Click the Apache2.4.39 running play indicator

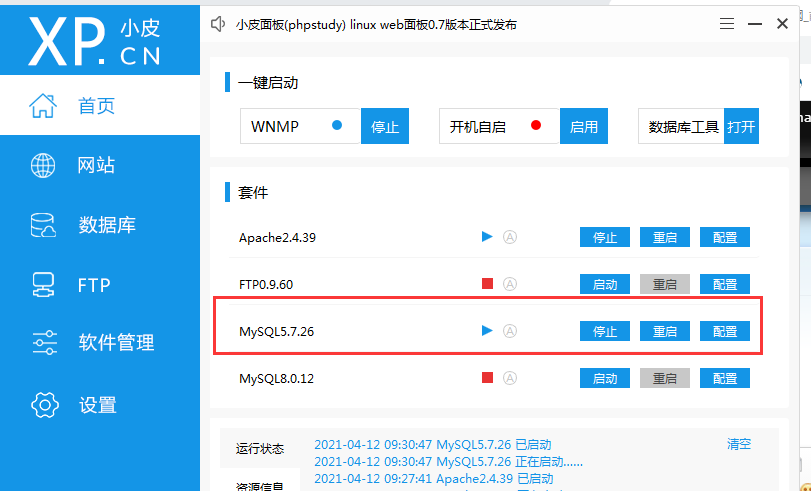click(487, 237)
